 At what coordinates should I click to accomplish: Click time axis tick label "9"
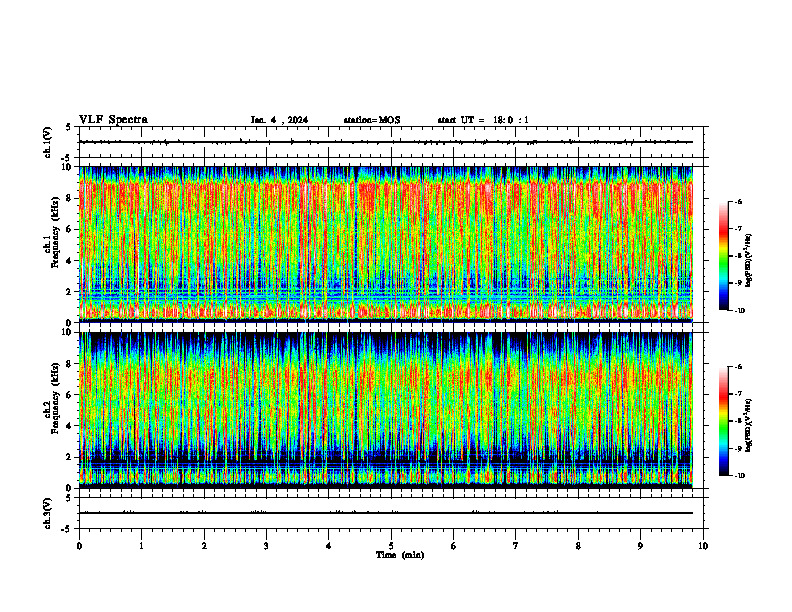tap(640, 546)
